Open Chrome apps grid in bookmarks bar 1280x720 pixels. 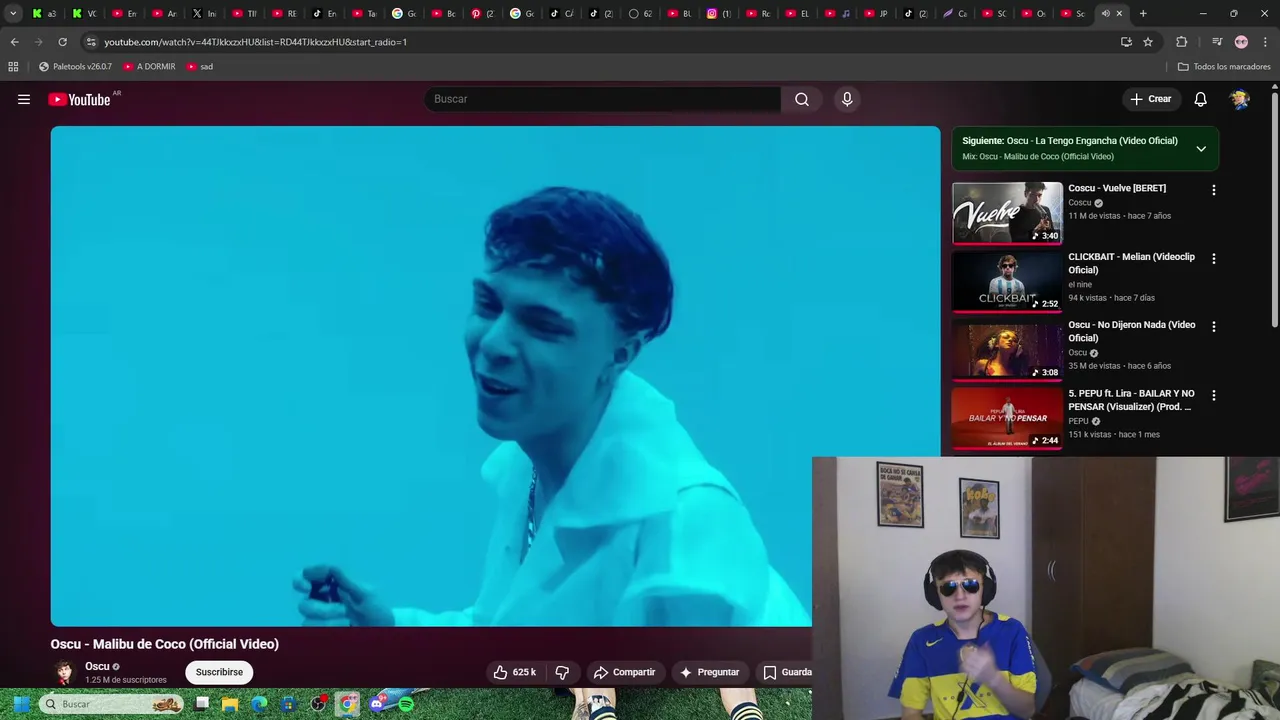point(13,67)
